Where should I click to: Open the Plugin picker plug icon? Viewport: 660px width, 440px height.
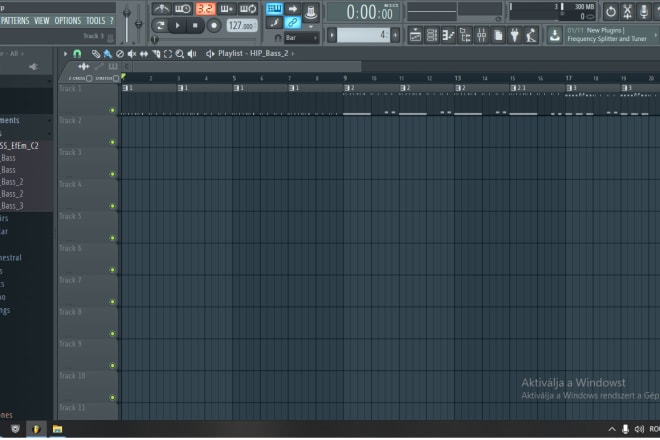point(514,35)
